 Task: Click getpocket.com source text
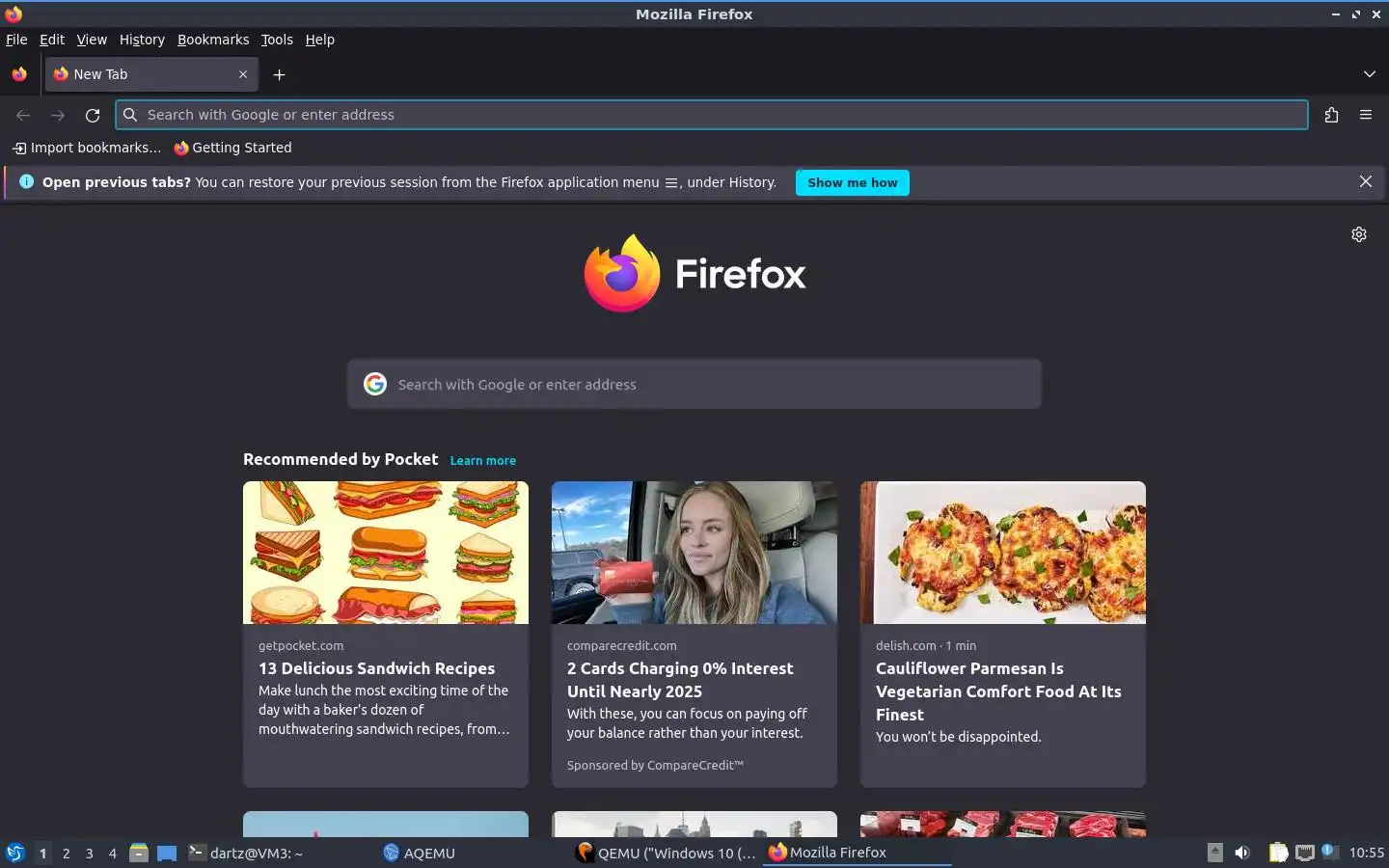(301, 646)
